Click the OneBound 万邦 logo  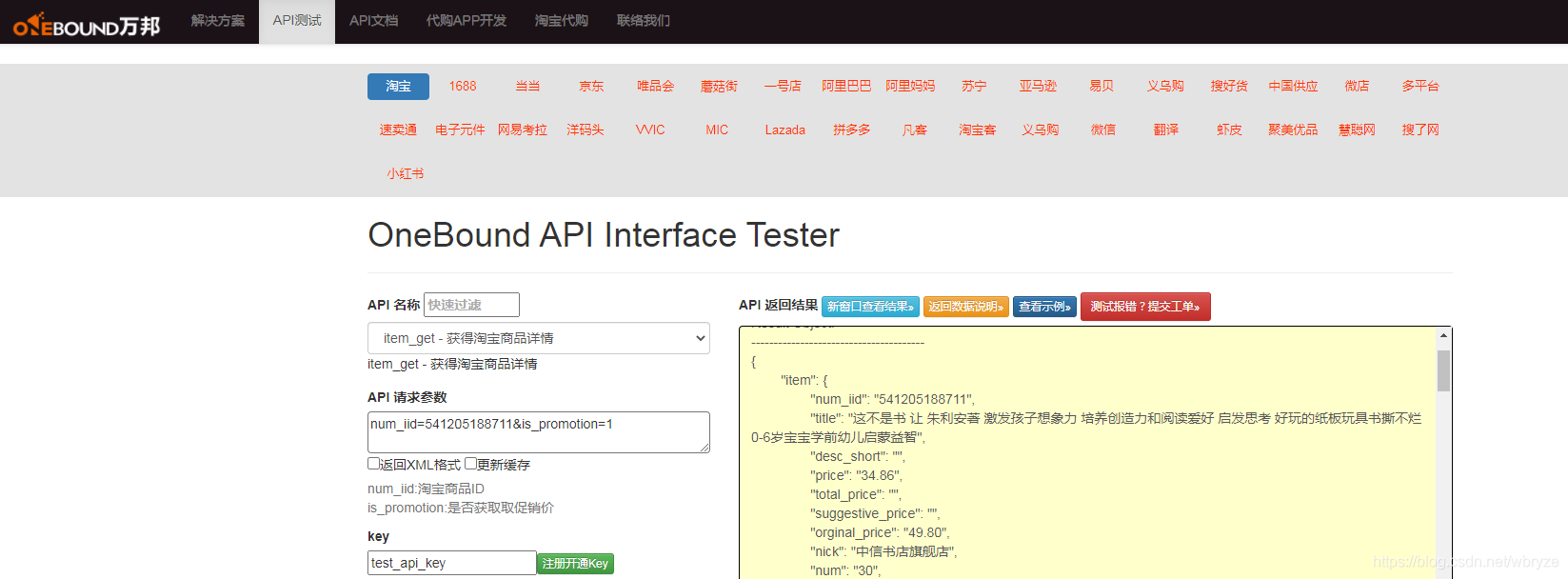point(87,24)
